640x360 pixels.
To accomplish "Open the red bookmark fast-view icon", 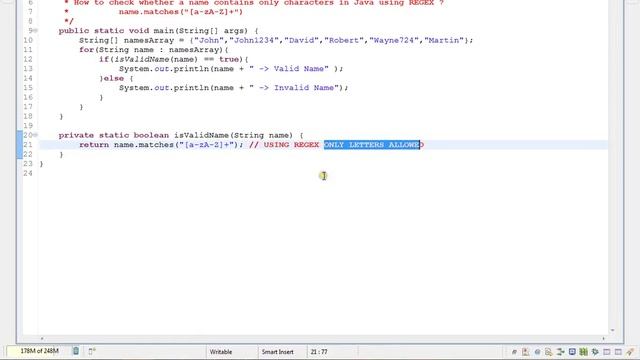I will (x=525, y=351).
